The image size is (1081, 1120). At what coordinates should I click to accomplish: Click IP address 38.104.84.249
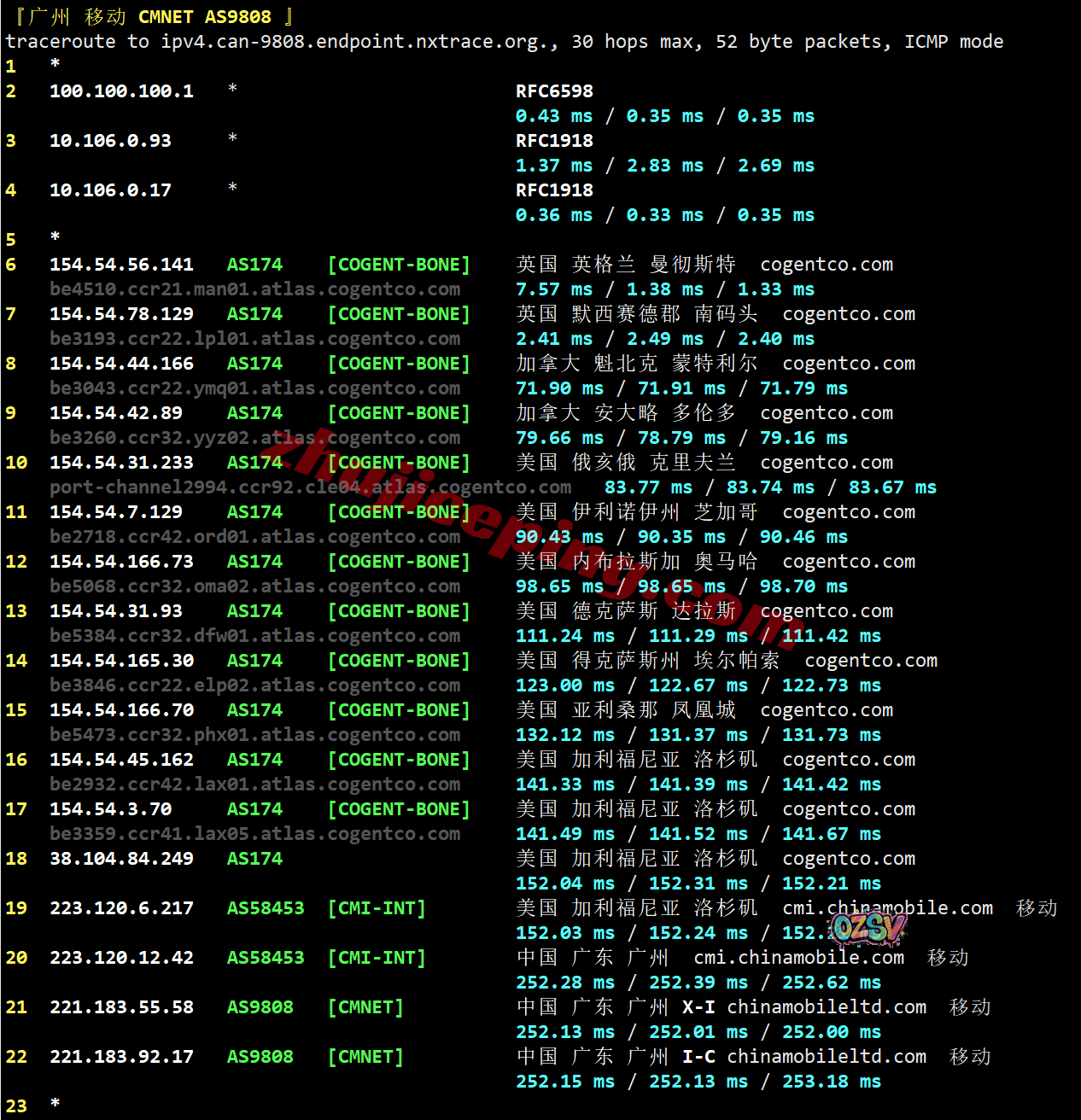coord(121,859)
